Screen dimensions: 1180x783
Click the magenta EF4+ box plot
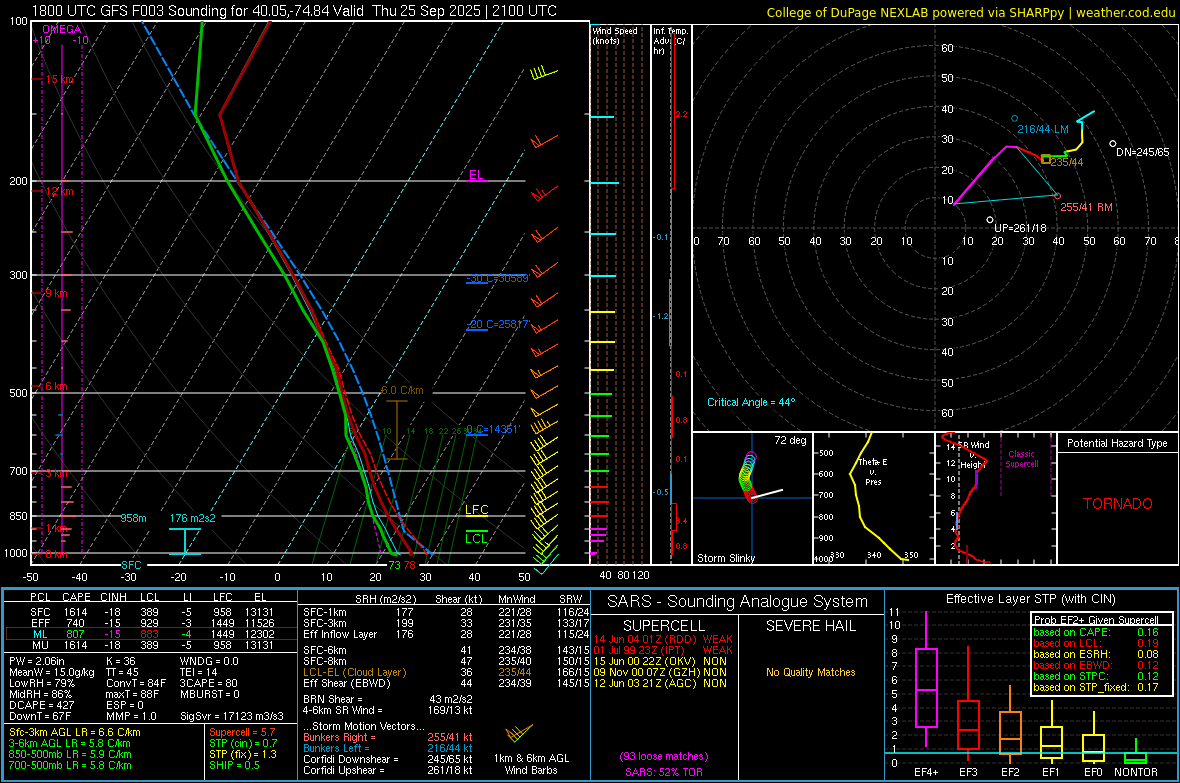(x=926, y=687)
